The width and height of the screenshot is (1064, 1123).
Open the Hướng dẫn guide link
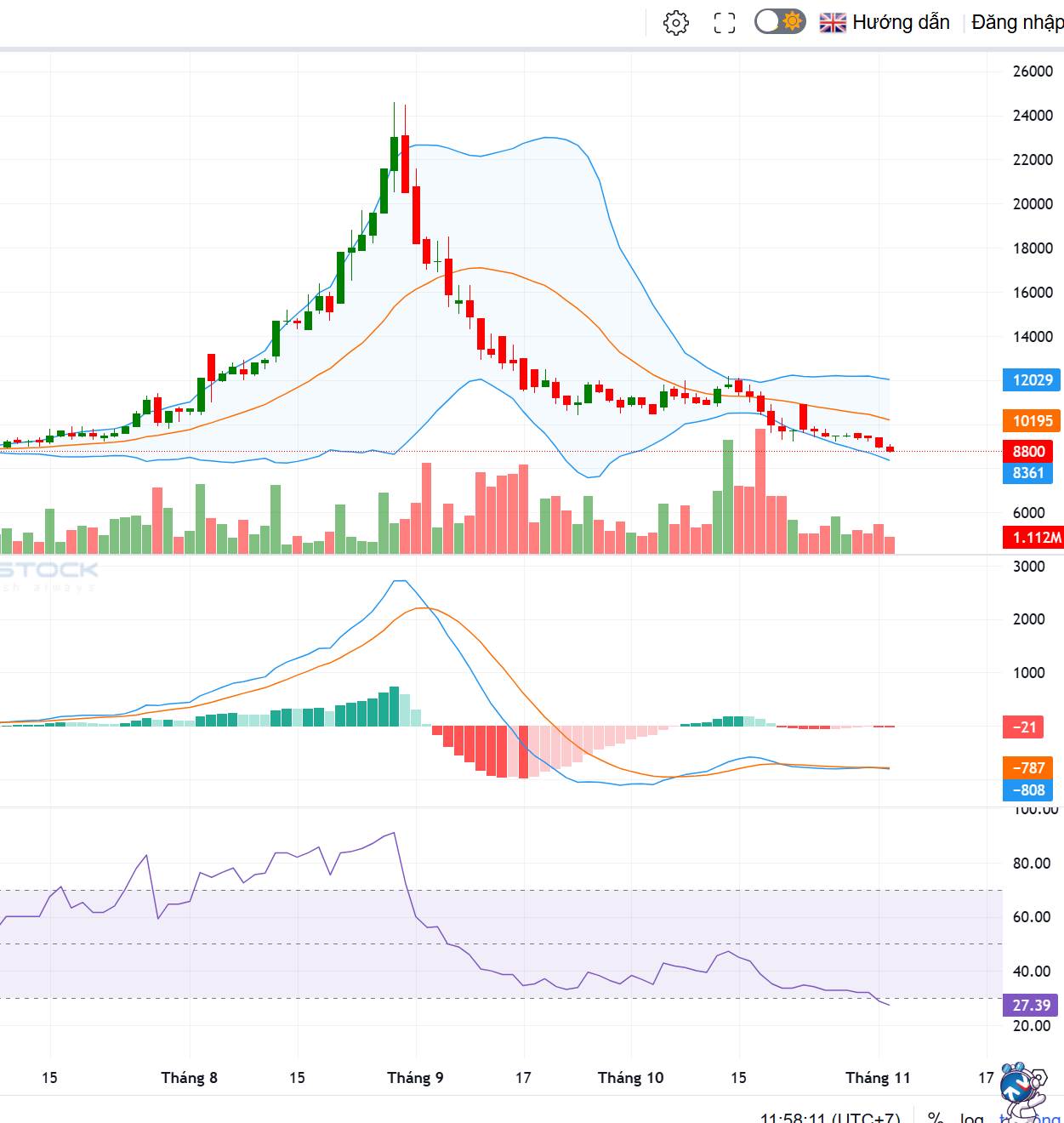901,22
